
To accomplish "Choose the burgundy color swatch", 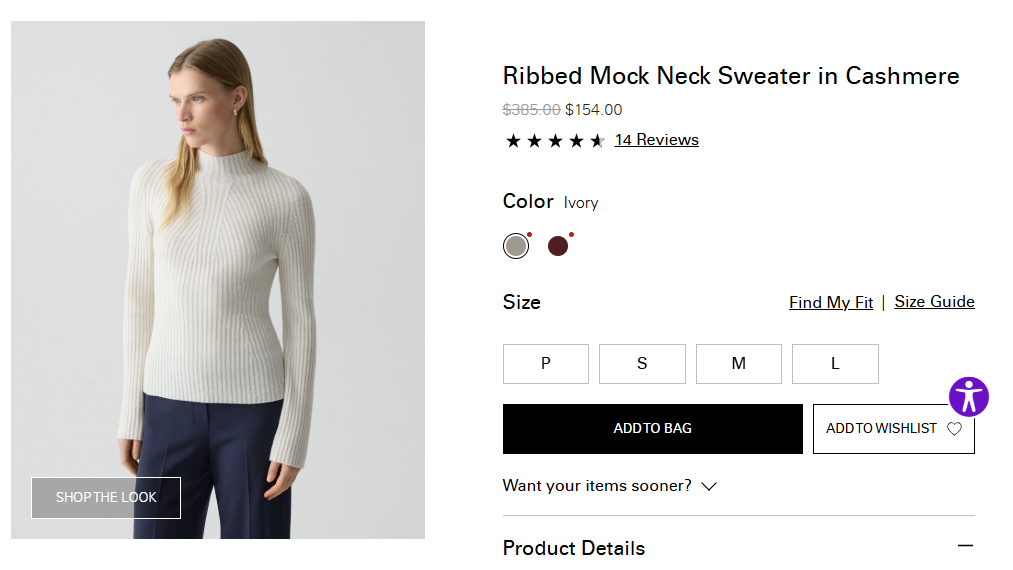I will (558, 246).
